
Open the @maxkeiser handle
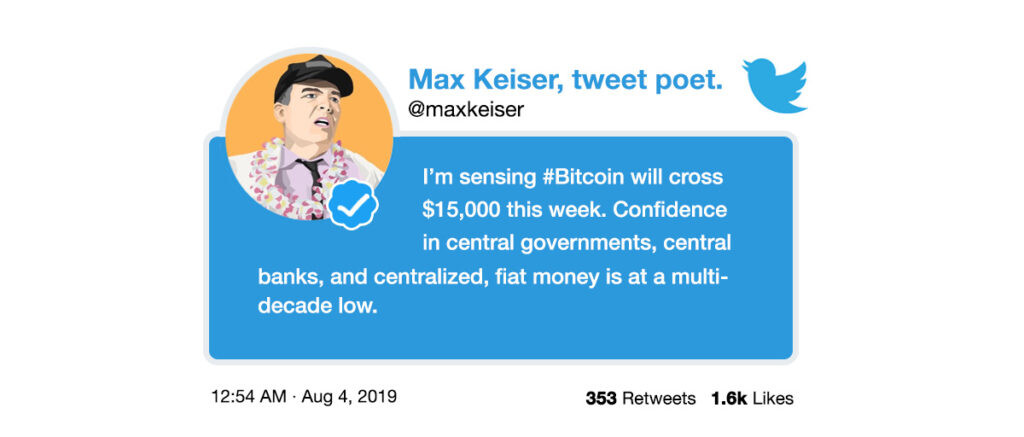466,109
